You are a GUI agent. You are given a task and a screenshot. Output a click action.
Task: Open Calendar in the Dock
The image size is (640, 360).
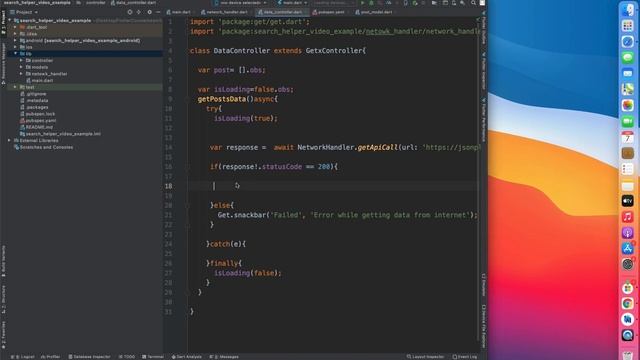(x=628, y=138)
